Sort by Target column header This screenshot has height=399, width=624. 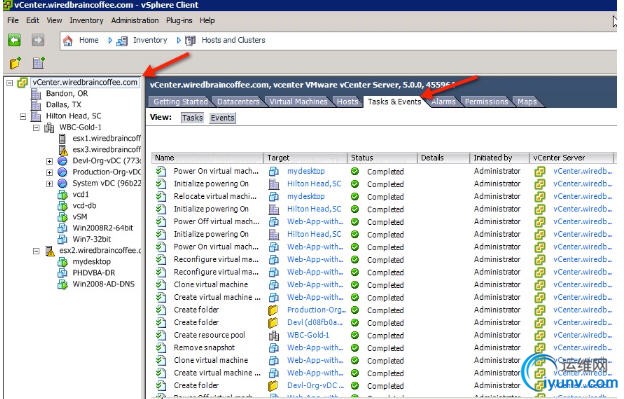[x=305, y=158]
